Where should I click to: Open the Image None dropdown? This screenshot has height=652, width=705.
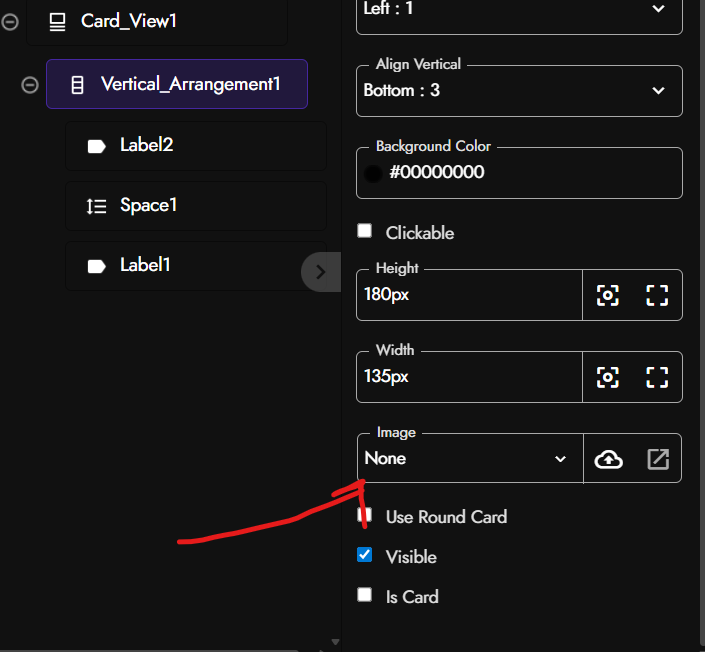point(470,459)
